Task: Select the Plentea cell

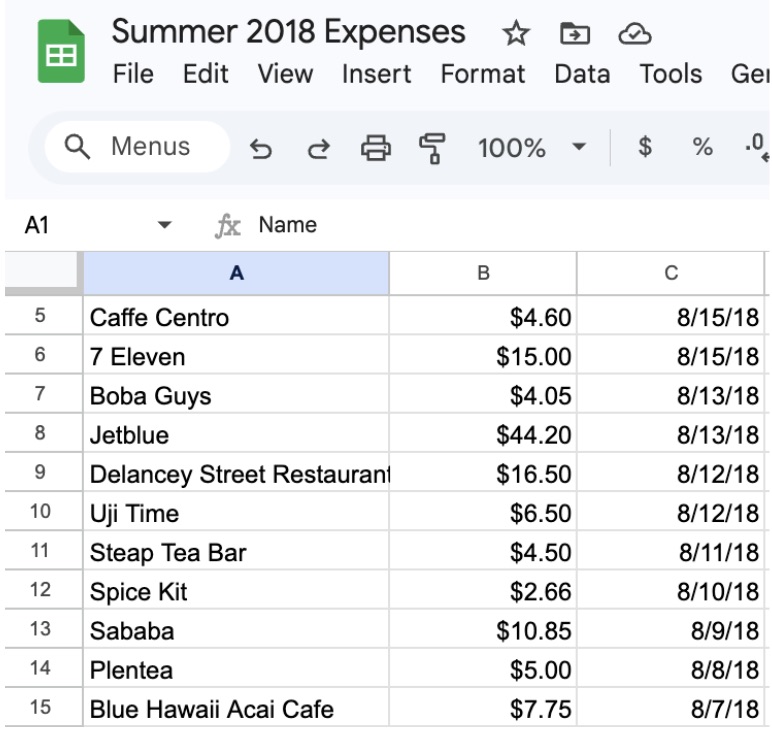Action: [236, 669]
